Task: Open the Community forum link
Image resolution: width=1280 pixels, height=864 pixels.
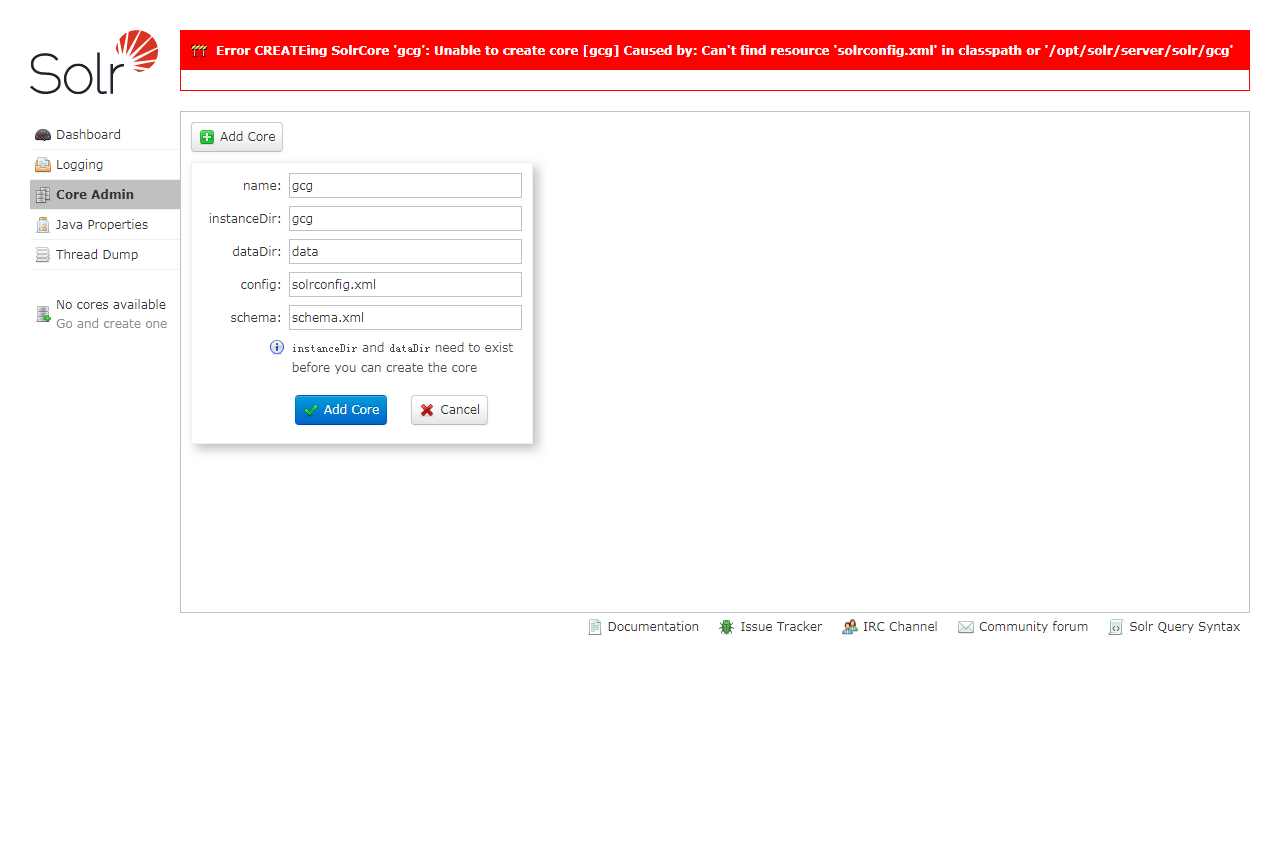Action: [x=1023, y=627]
